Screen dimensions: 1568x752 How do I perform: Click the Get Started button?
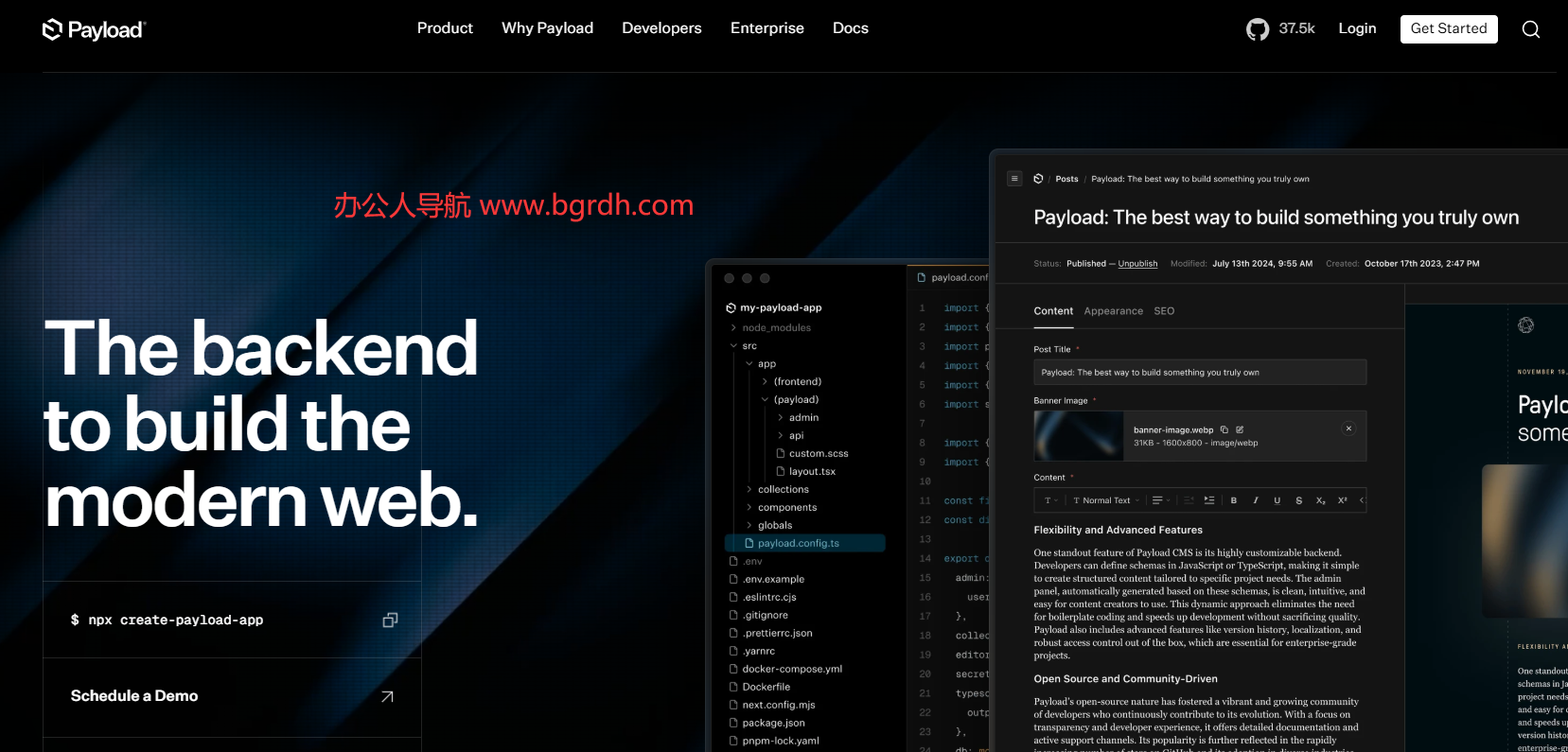coord(1448,29)
